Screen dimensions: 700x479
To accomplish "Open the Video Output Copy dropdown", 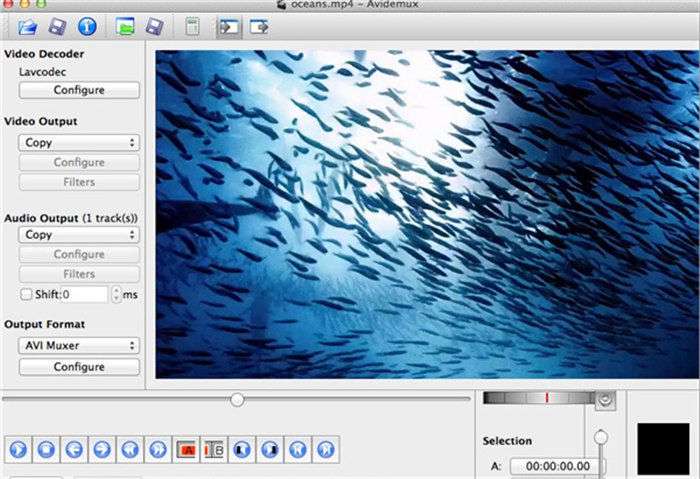I will coord(79,142).
